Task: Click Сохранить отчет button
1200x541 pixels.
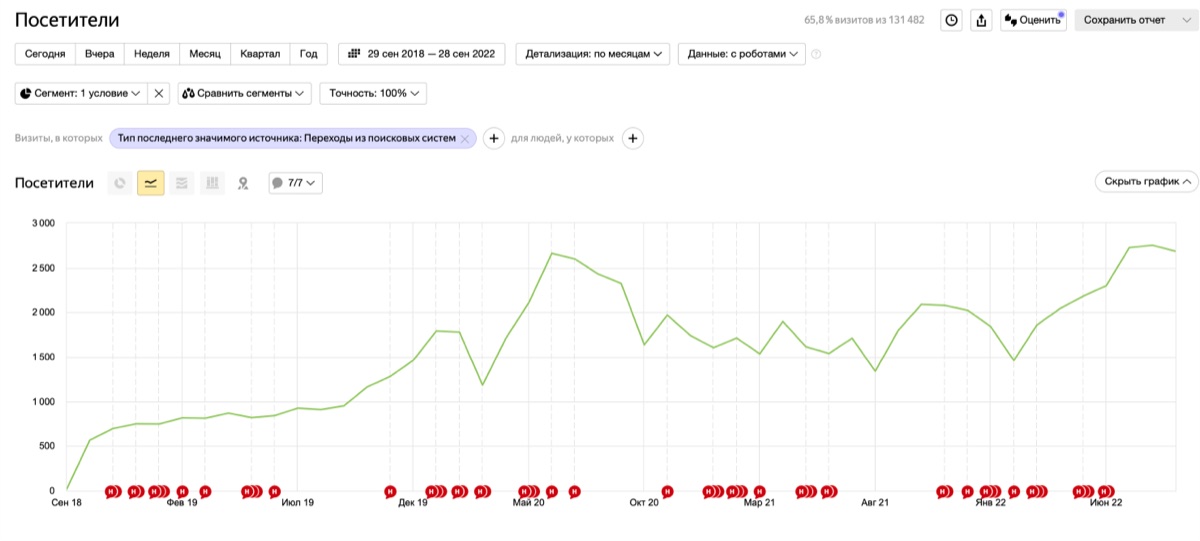Action: (1124, 20)
